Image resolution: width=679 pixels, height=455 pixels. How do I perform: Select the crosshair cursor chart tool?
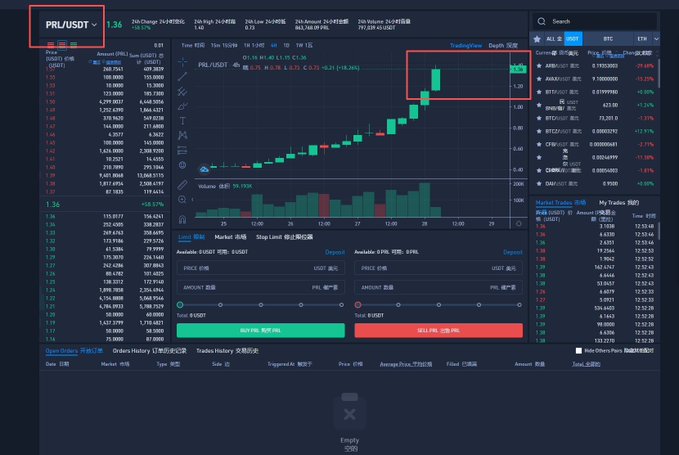182,62
